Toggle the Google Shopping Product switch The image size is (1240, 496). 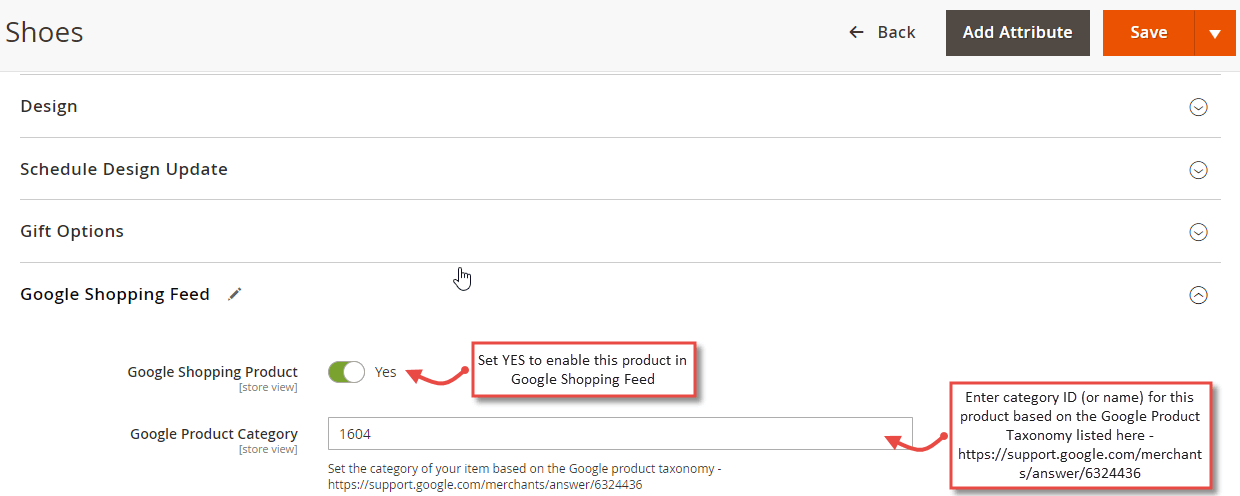point(346,372)
